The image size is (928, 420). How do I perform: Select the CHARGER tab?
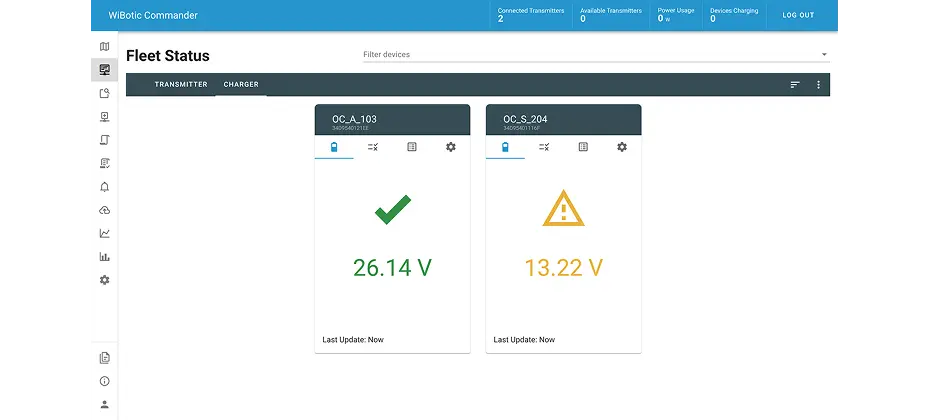coord(241,85)
